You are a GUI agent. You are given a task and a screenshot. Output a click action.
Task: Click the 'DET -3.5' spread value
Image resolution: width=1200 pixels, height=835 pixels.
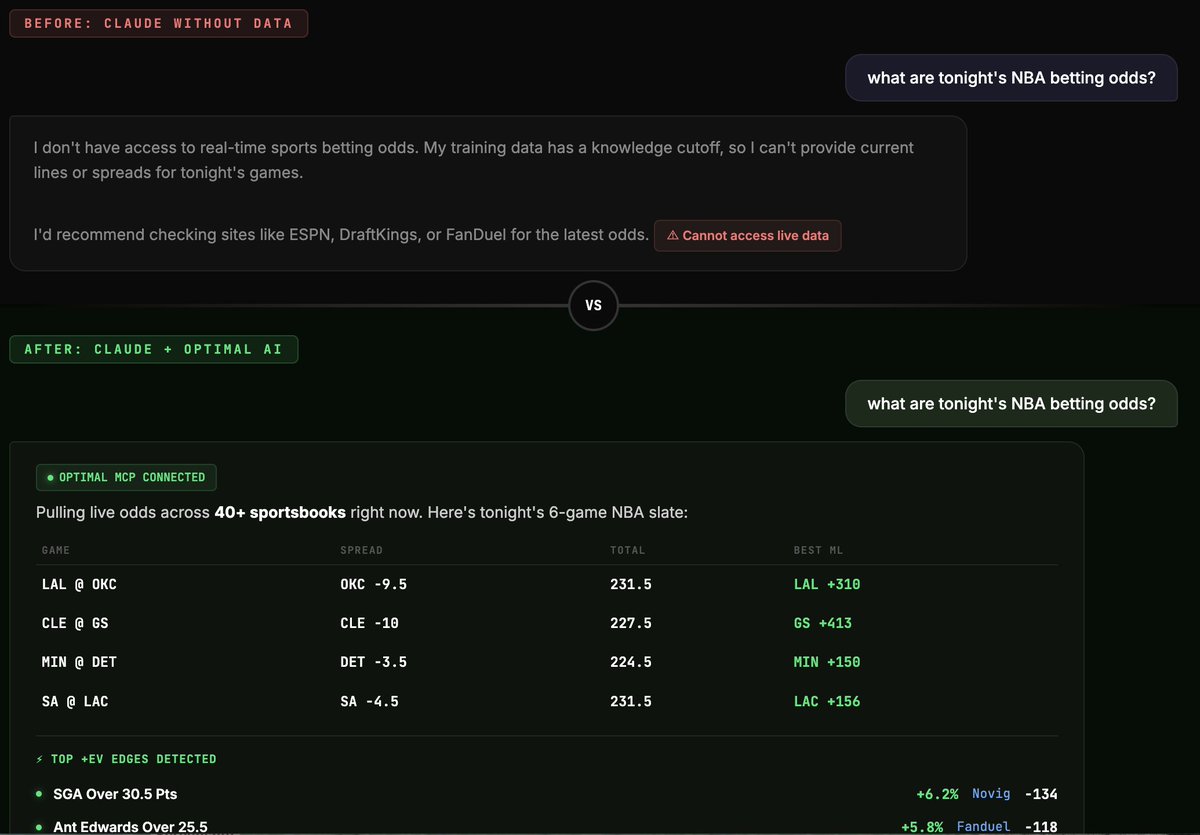tap(373, 662)
